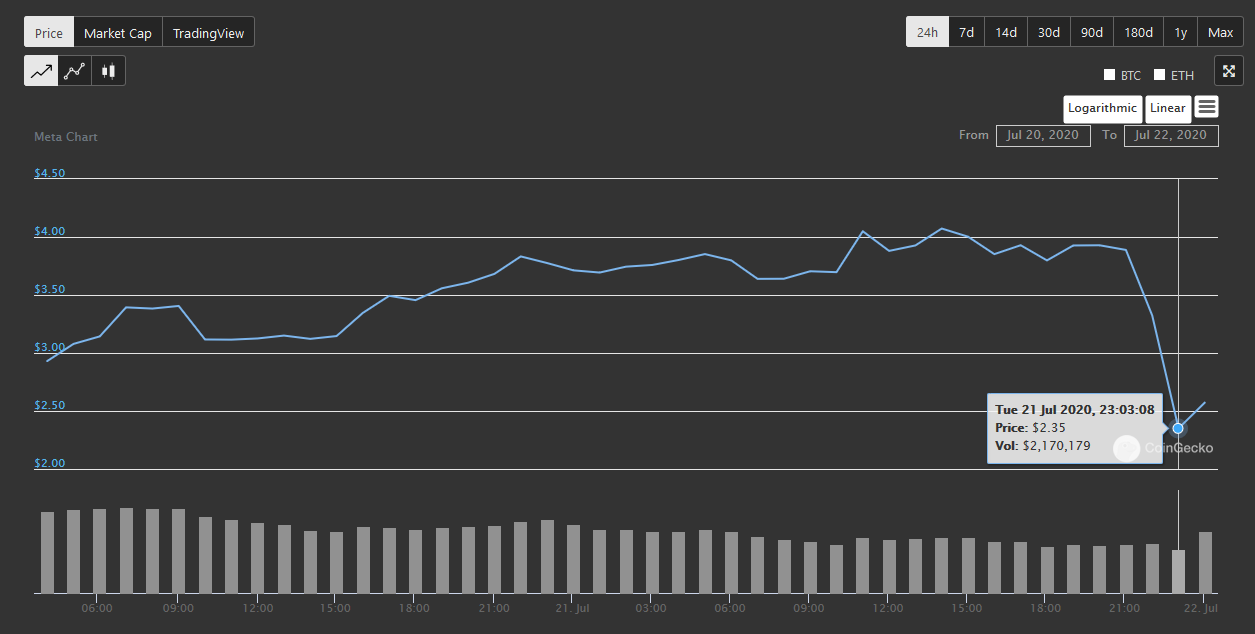Open the TradingView tab
The width and height of the screenshot is (1255, 634).
(208, 33)
